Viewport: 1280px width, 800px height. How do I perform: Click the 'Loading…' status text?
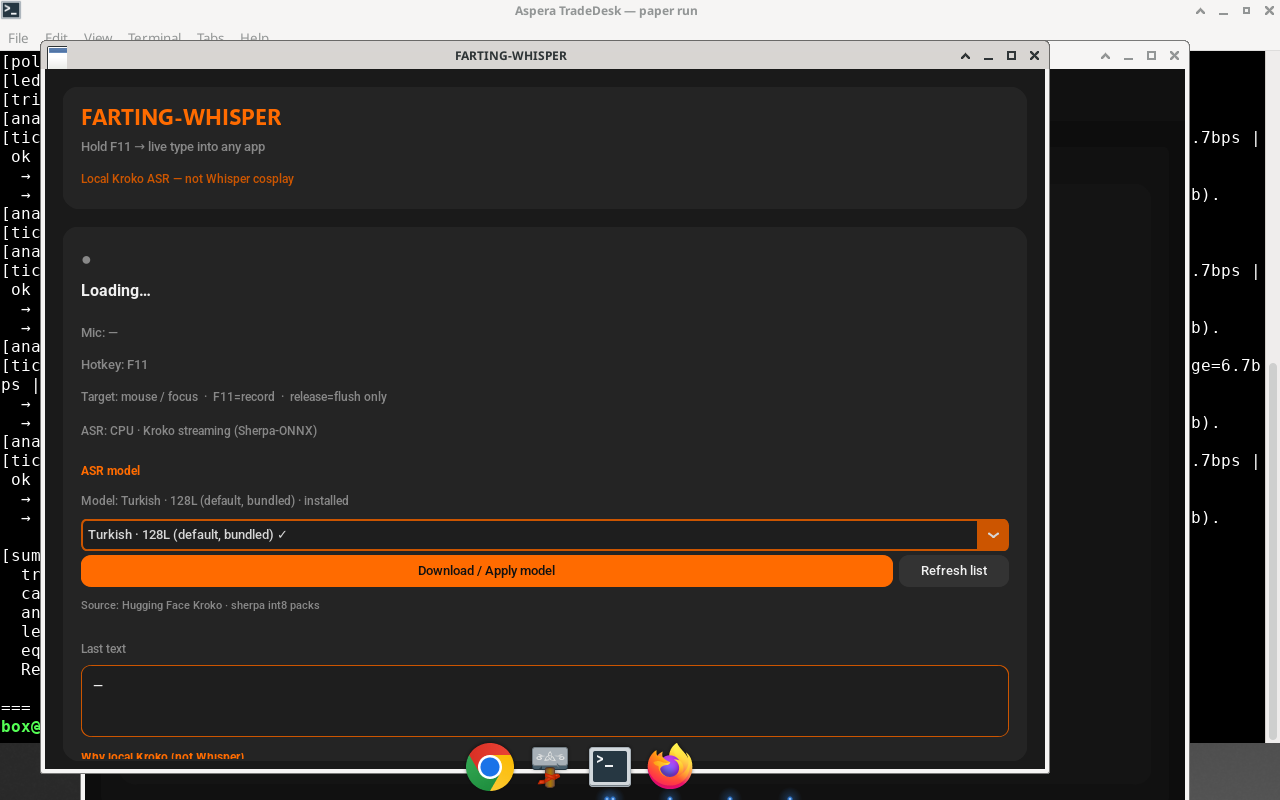(116, 291)
